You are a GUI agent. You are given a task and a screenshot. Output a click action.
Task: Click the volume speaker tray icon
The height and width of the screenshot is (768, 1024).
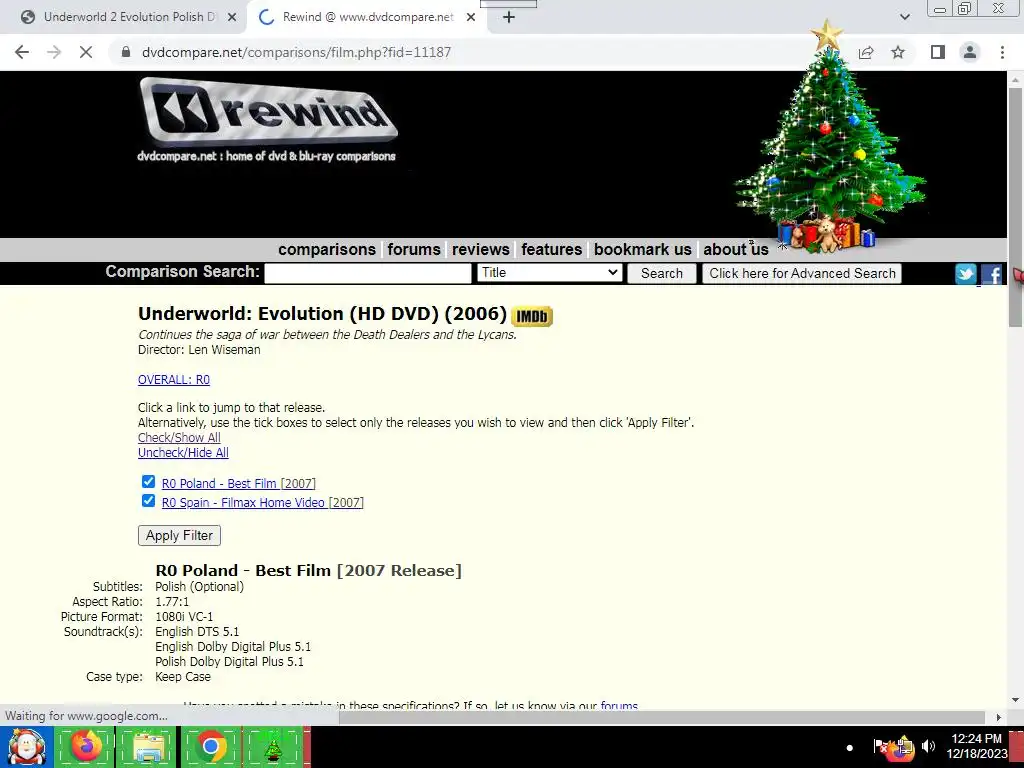(928, 746)
